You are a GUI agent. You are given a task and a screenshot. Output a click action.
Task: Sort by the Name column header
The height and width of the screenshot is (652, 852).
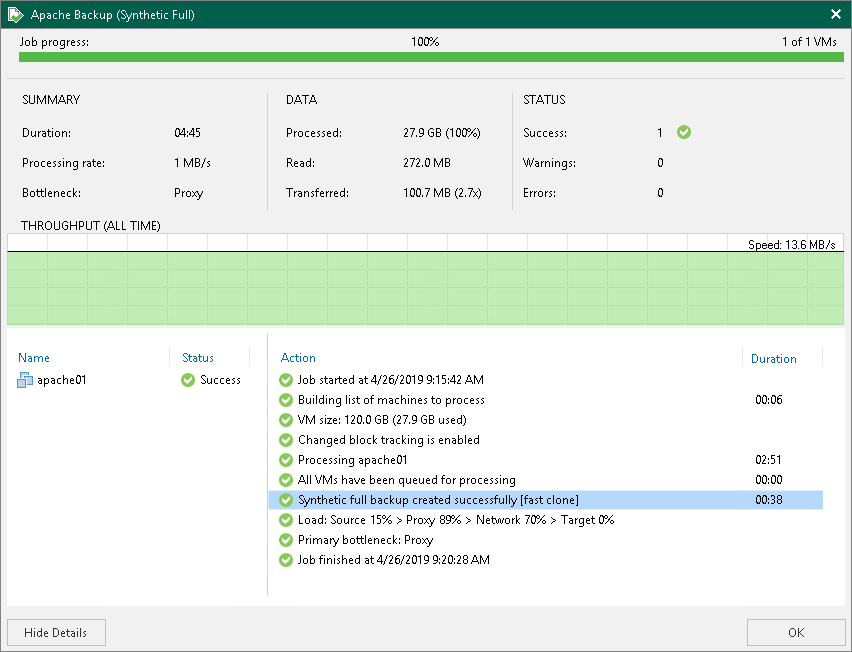pos(34,358)
